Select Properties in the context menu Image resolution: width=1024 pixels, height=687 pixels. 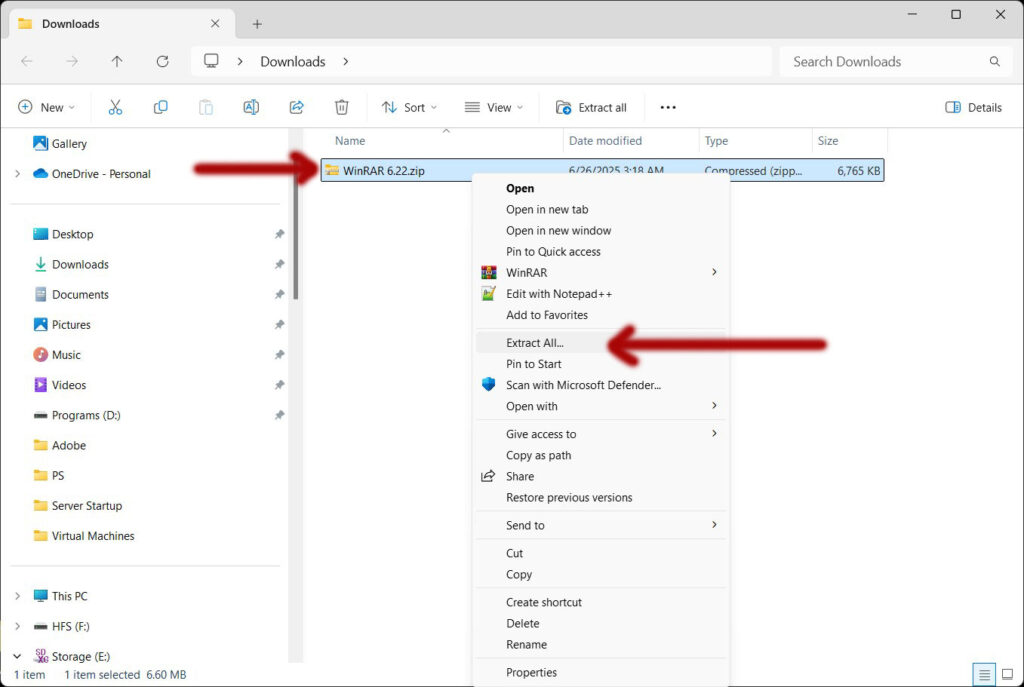point(531,672)
